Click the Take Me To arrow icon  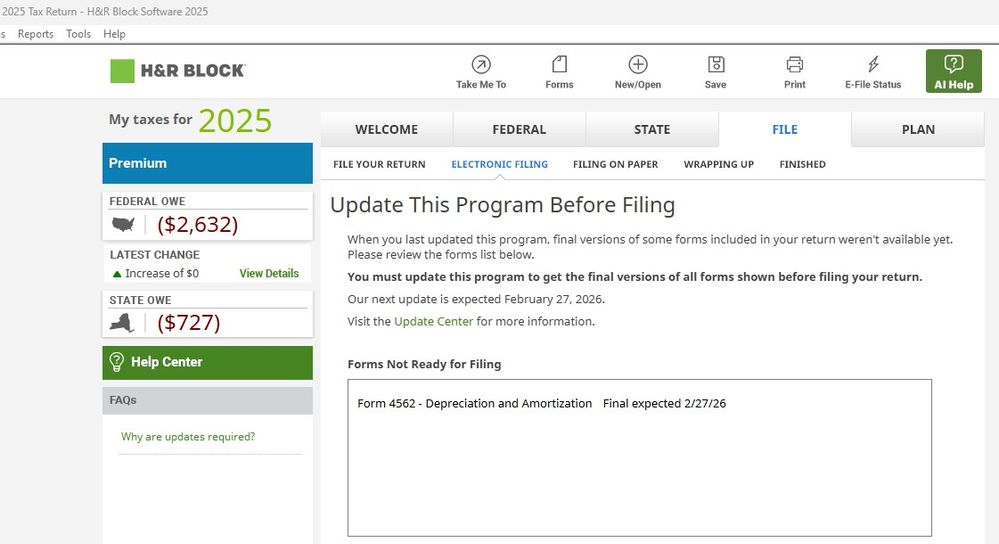point(481,65)
